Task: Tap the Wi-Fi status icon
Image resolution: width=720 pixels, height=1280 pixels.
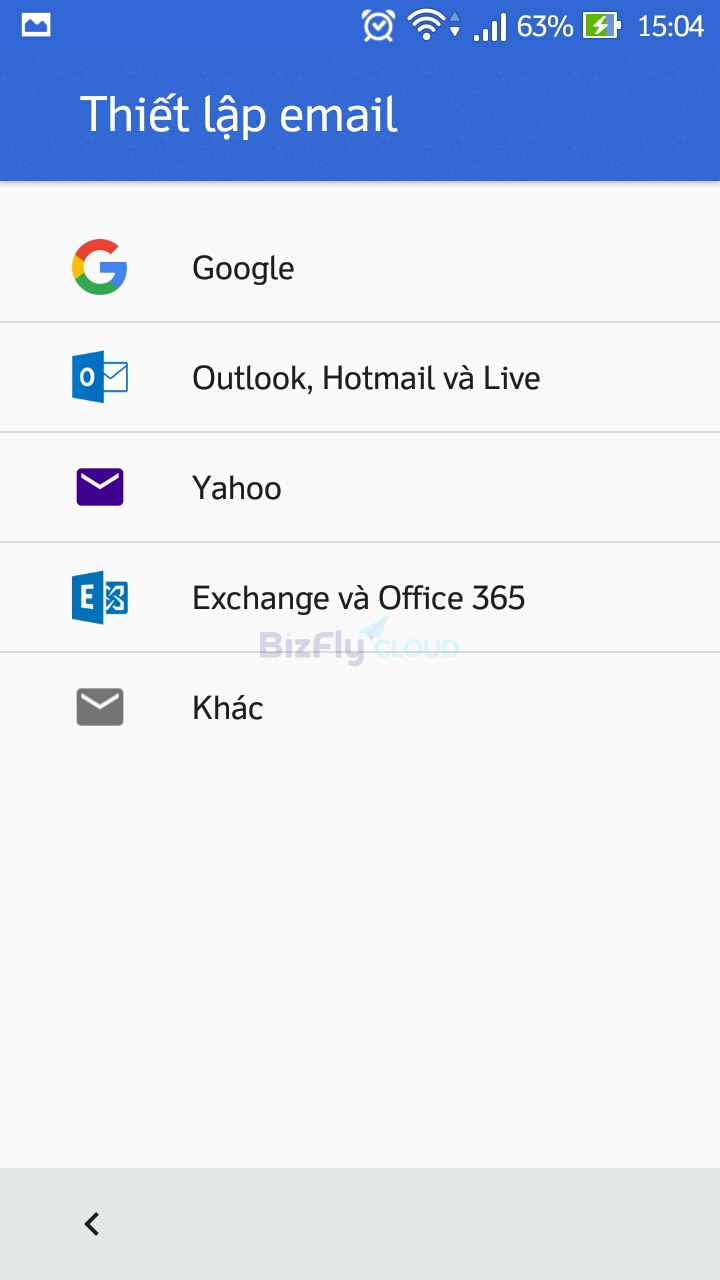Action: coord(434,25)
